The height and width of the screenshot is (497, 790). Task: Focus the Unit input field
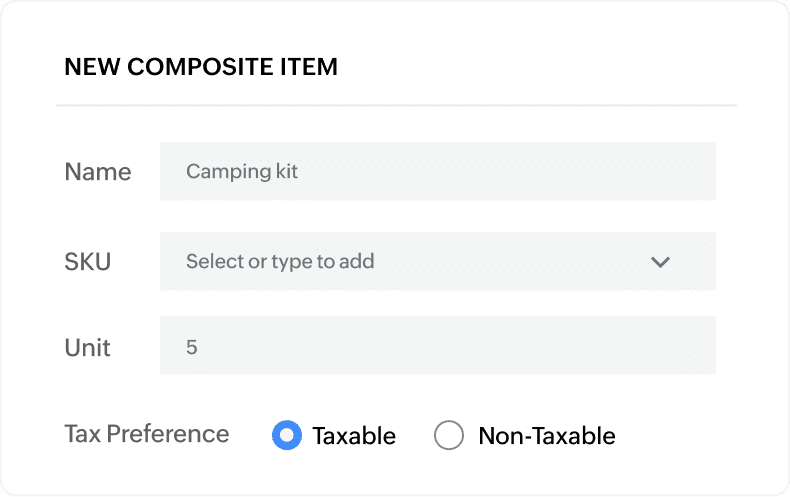coord(437,346)
